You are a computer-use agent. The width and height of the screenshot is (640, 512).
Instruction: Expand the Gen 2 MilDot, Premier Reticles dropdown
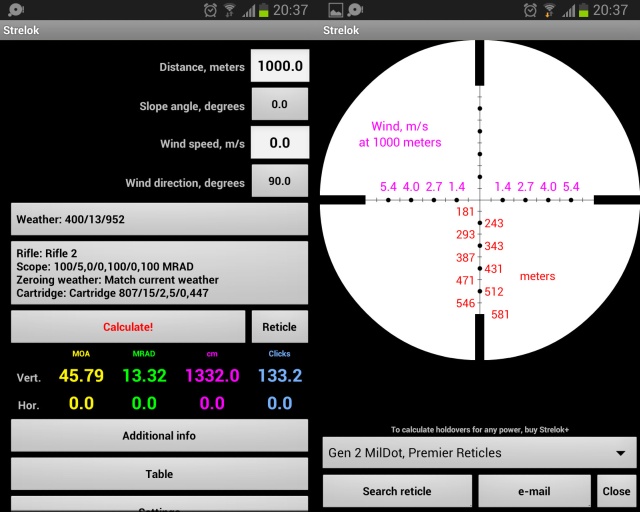point(479,453)
